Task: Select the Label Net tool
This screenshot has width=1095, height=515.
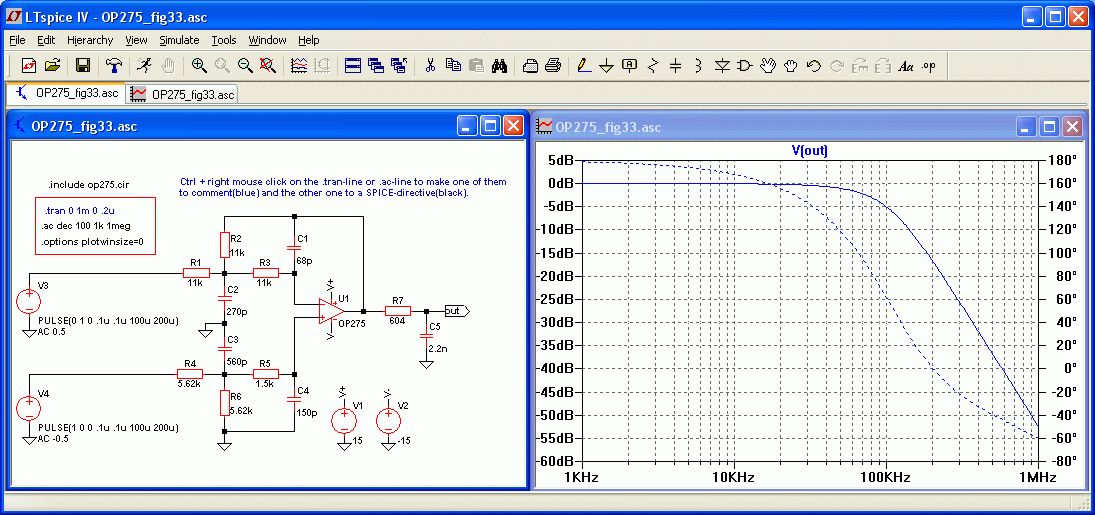Action: point(630,66)
